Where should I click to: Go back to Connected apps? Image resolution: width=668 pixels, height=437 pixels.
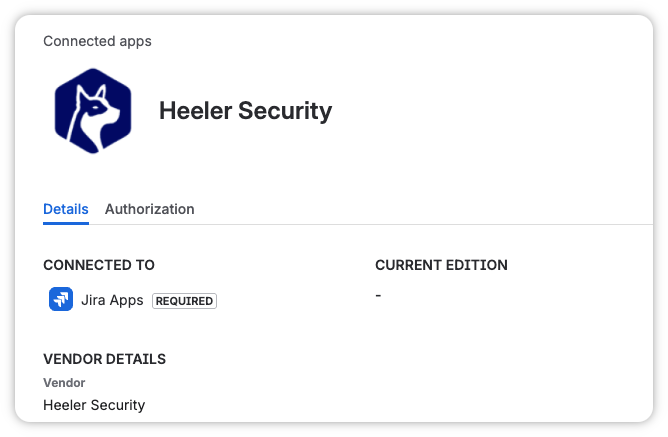[x=97, y=41]
